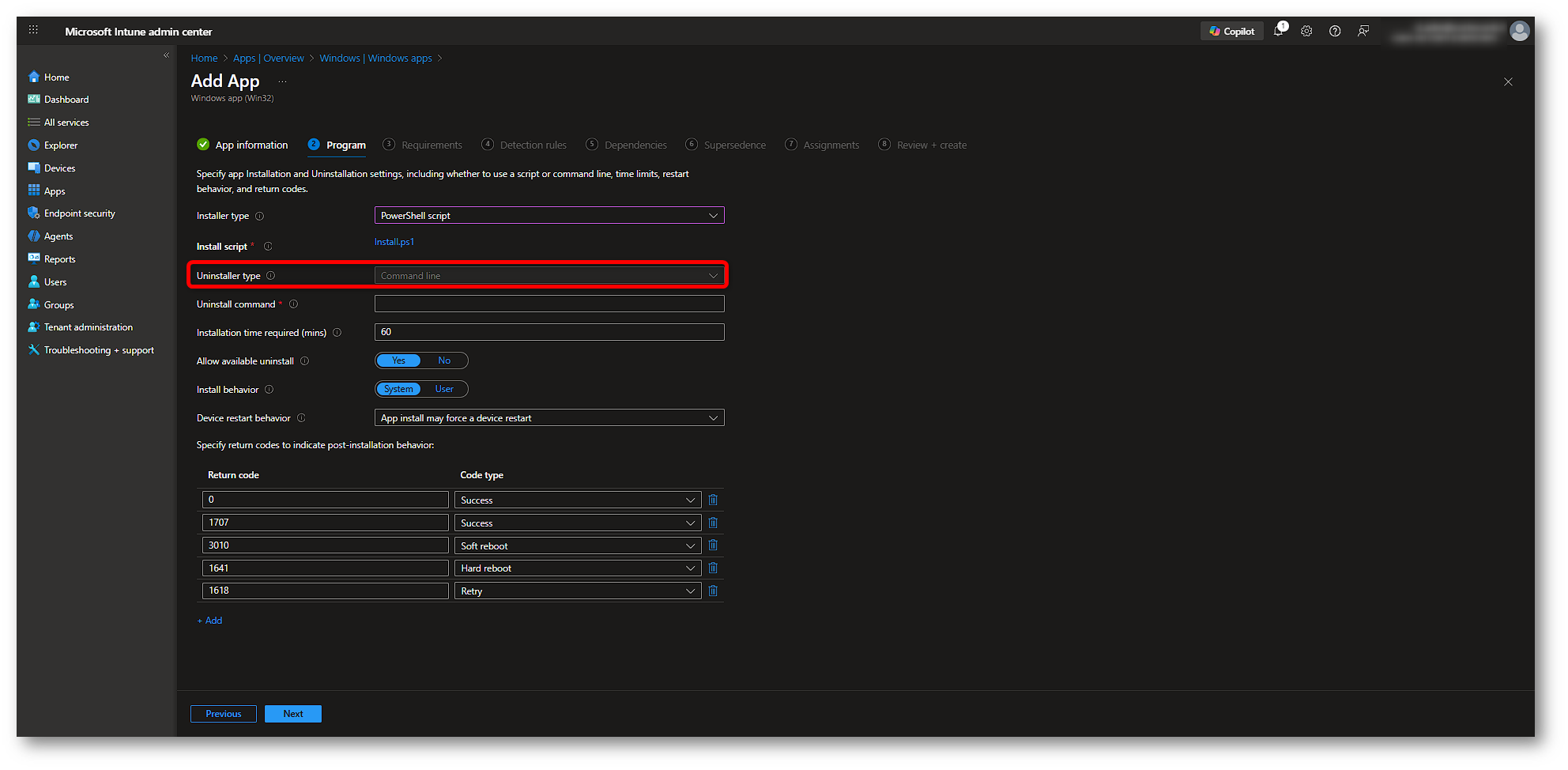Click the Next button

[x=292, y=714]
